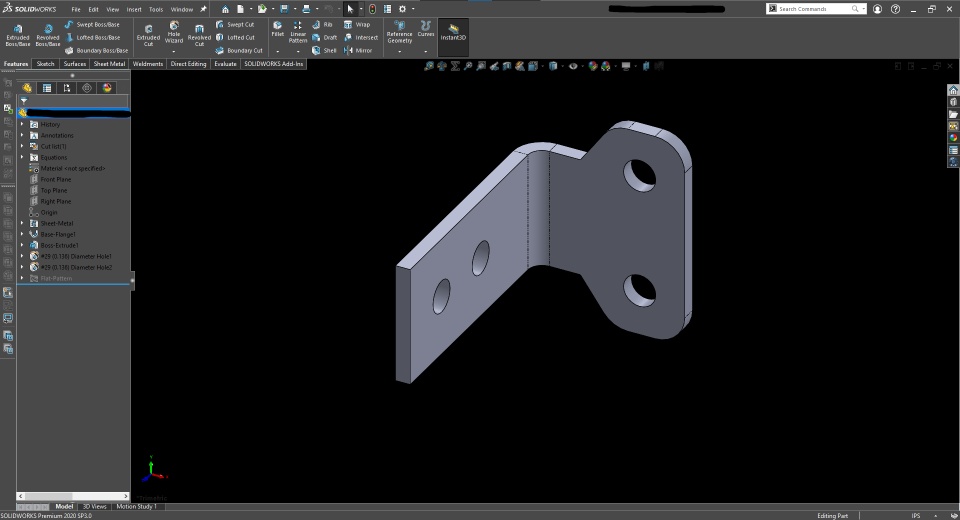Click the Rebuild traffic light icon
Image resolution: width=960 pixels, height=520 pixels.
click(x=372, y=9)
